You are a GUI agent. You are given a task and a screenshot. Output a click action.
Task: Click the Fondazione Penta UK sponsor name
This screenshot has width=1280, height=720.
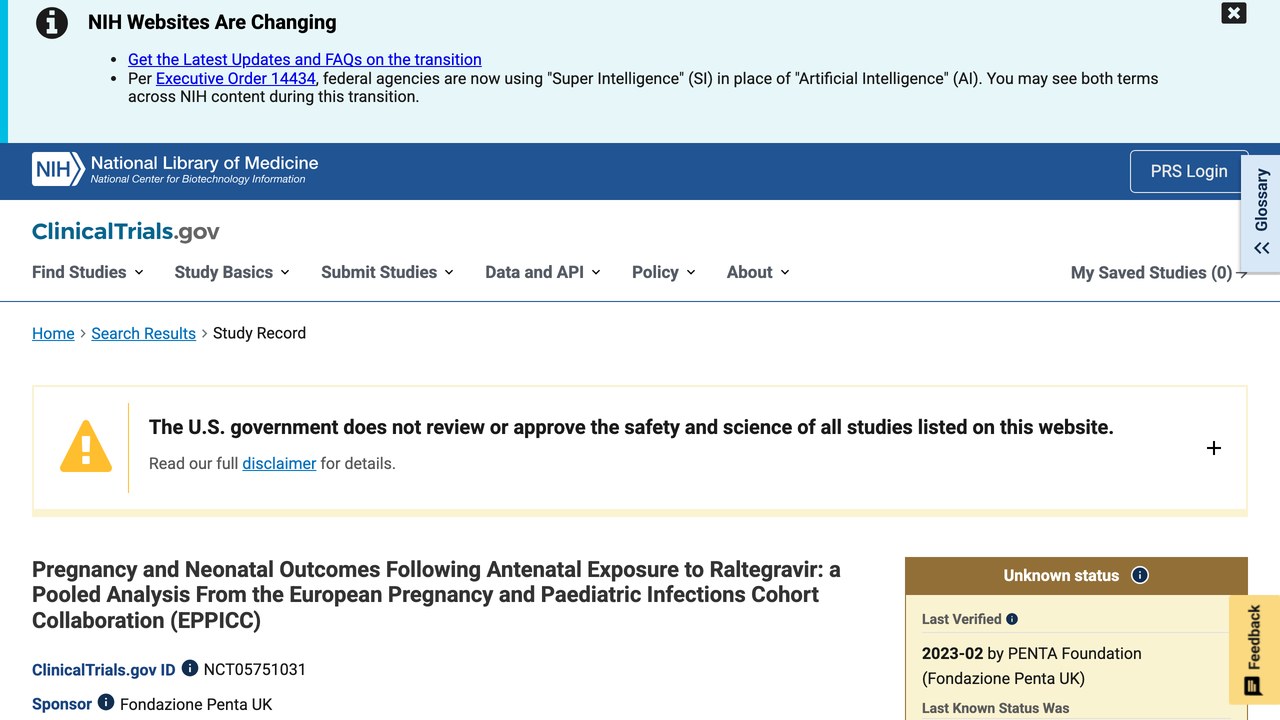click(196, 704)
